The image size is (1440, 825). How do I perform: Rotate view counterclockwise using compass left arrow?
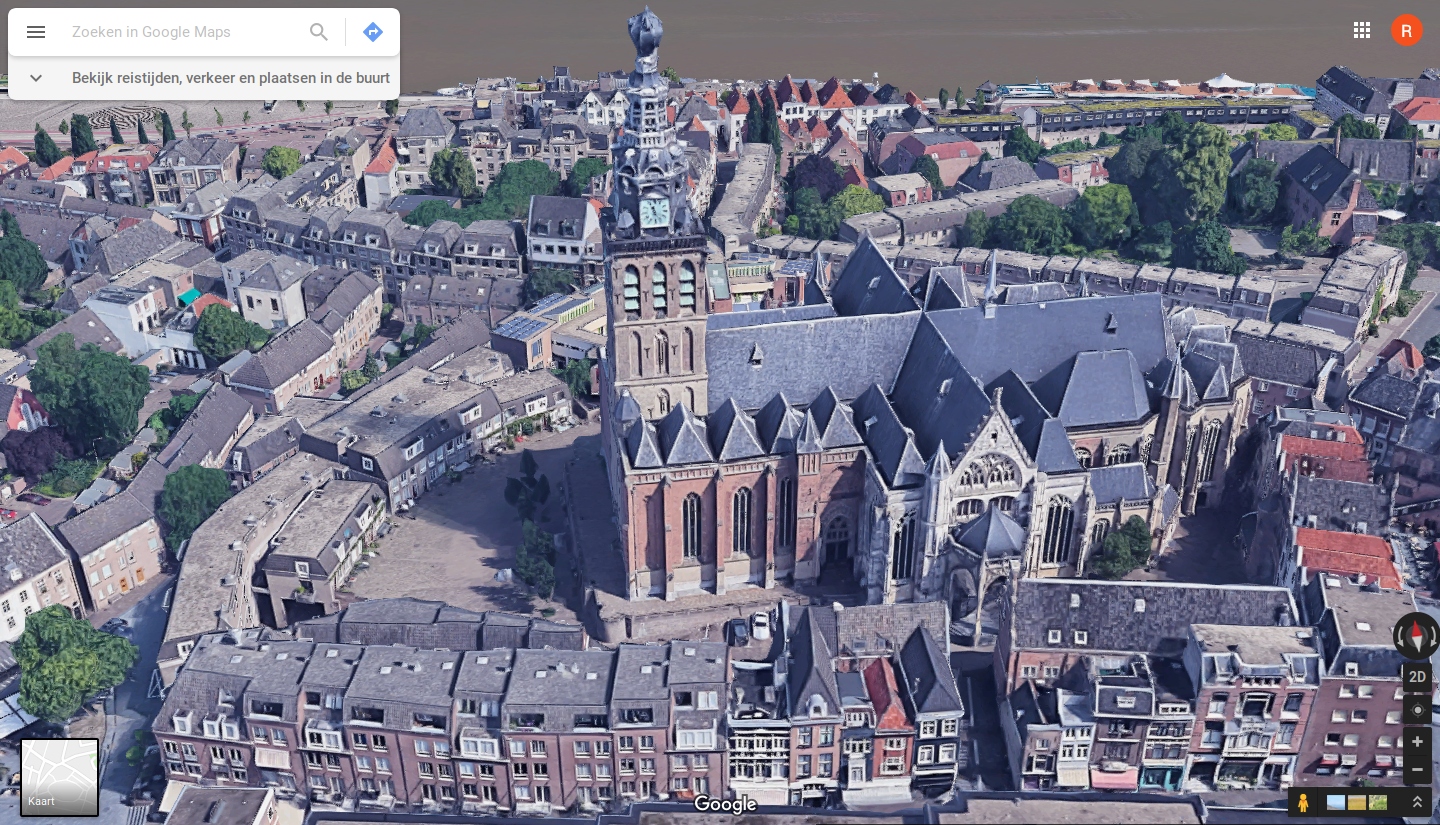tap(1400, 636)
